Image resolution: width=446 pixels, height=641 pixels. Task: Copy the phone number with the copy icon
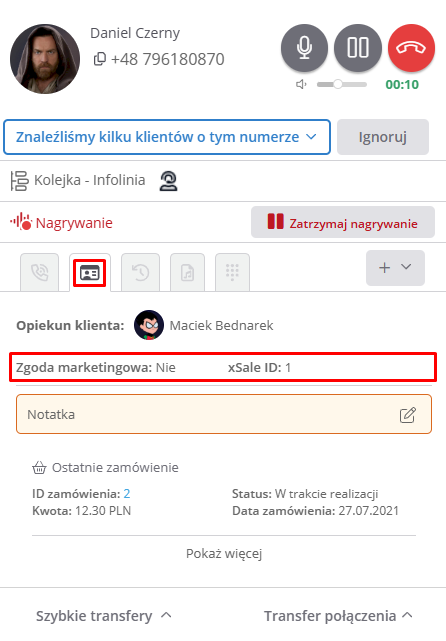[x=99, y=59]
